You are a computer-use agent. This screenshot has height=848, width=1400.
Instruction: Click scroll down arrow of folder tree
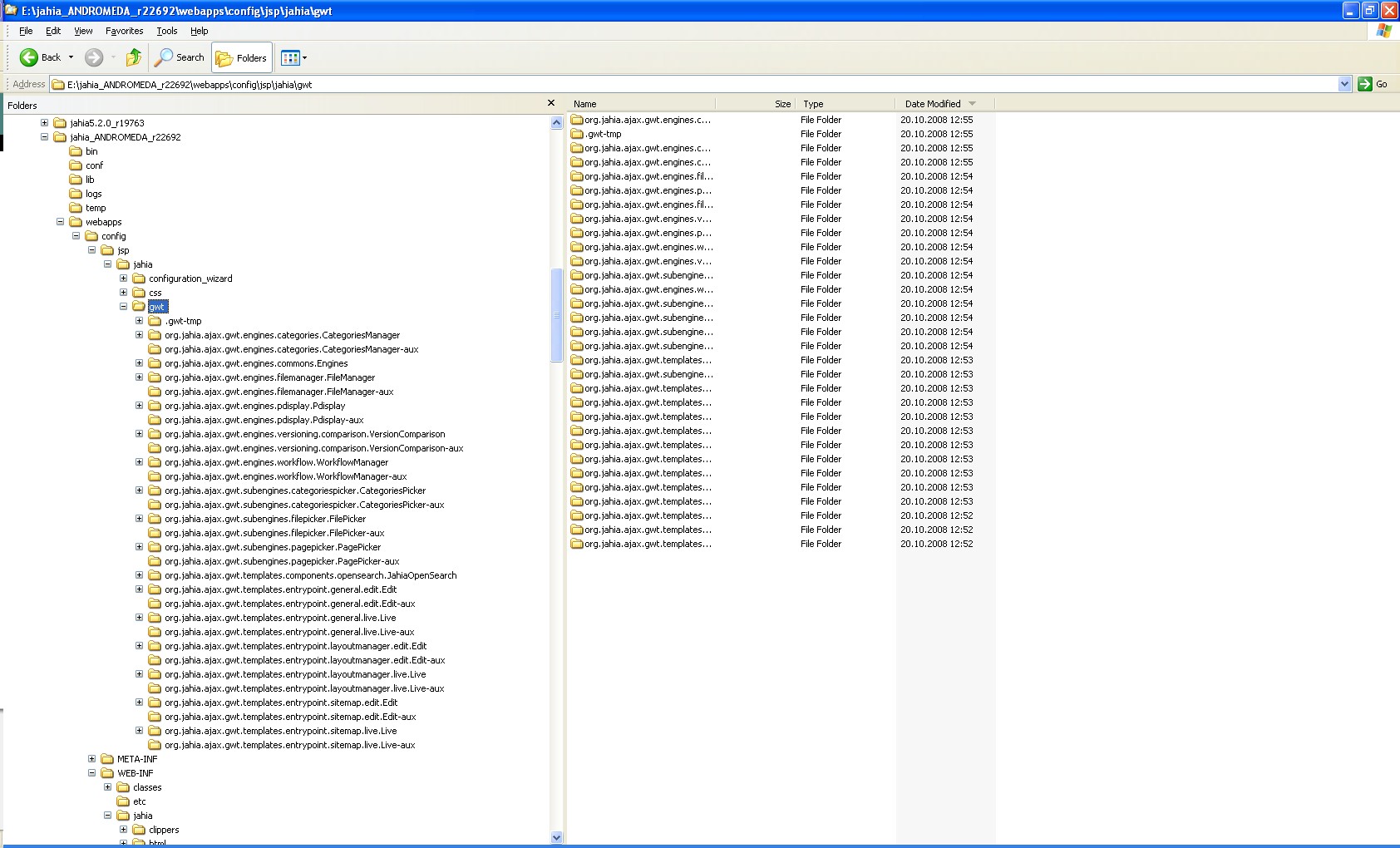557,837
